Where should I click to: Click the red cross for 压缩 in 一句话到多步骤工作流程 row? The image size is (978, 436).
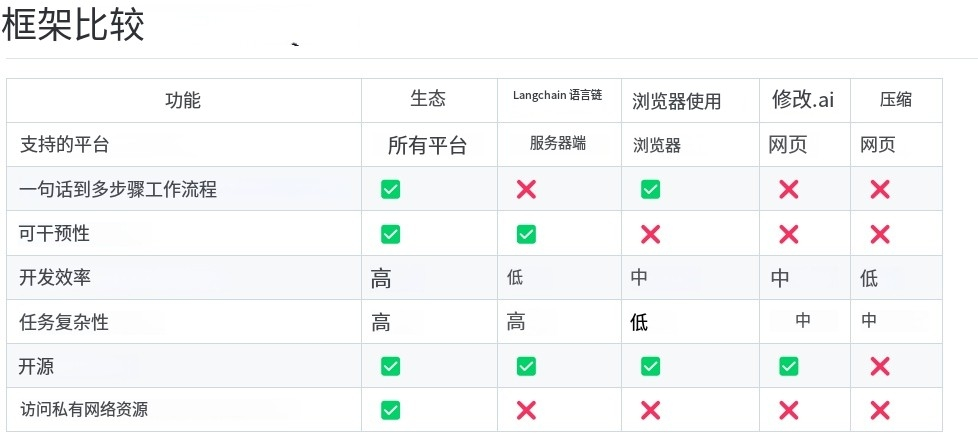click(879, 189)
